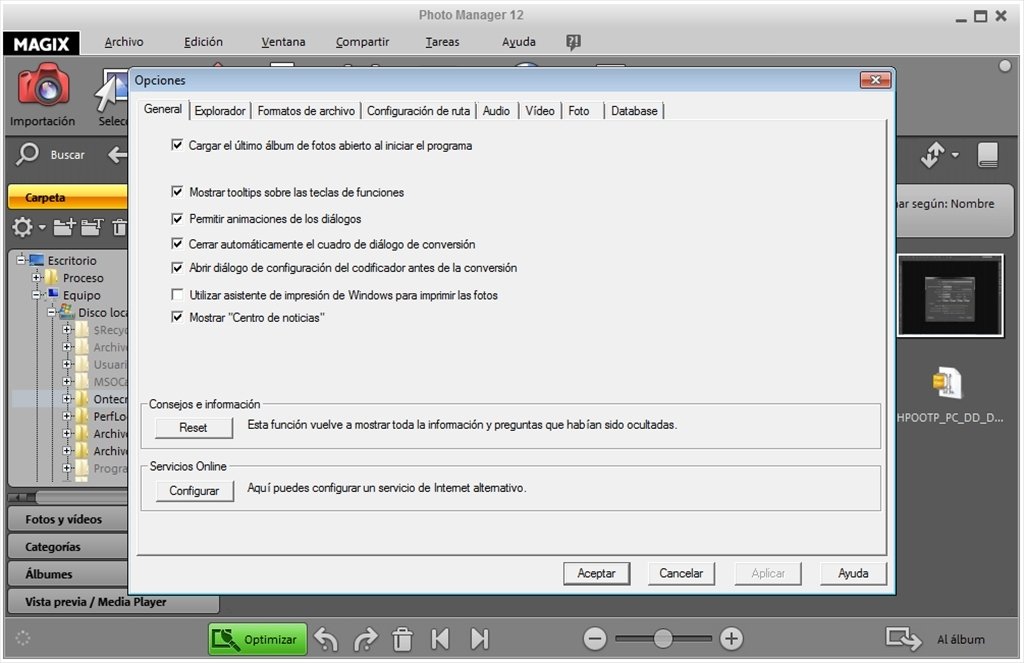Select the Carpeta panel header

click(68, 197)
